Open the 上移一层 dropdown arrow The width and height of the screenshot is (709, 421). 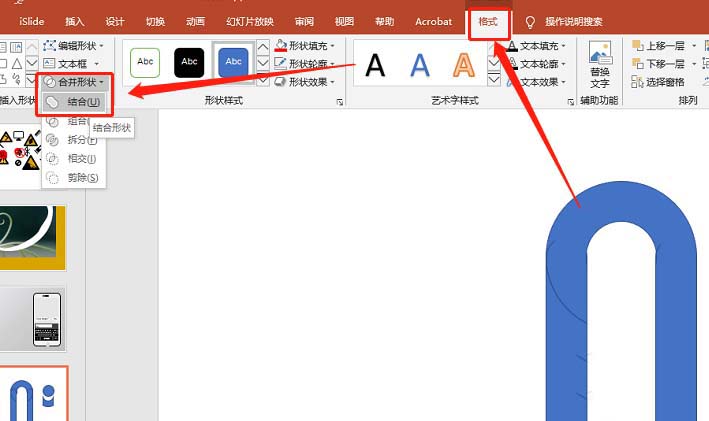(x=694, y=46)
